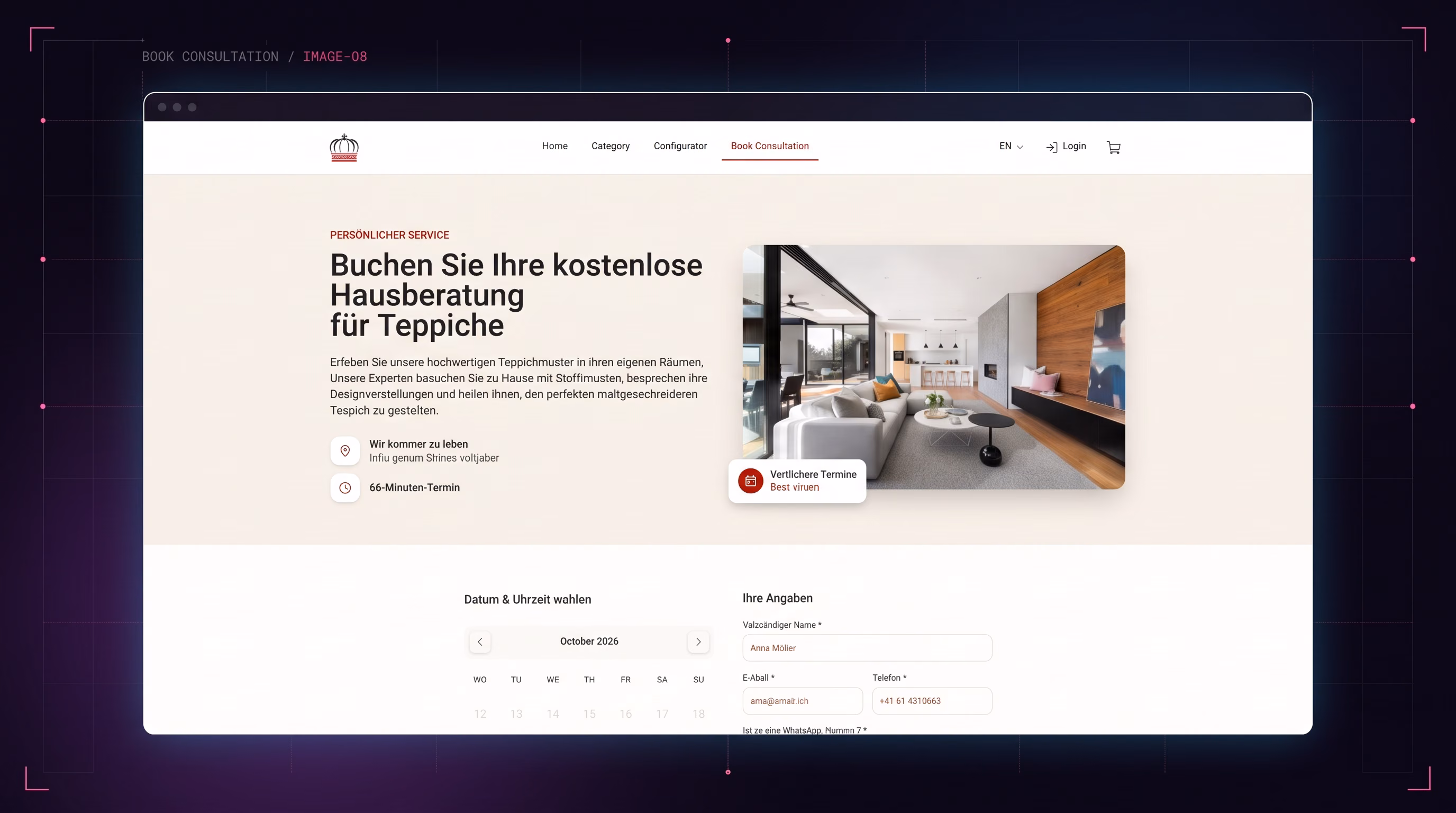Click the 'Ihre Angaben' heading
The height and width of the screenshot is (813, 1456).
777,598
